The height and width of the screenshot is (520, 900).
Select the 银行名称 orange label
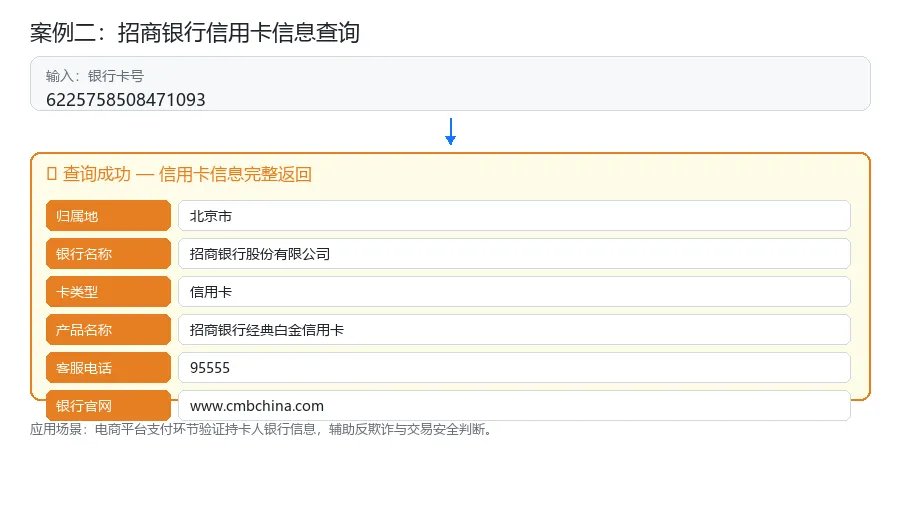[x=108, y=254]
